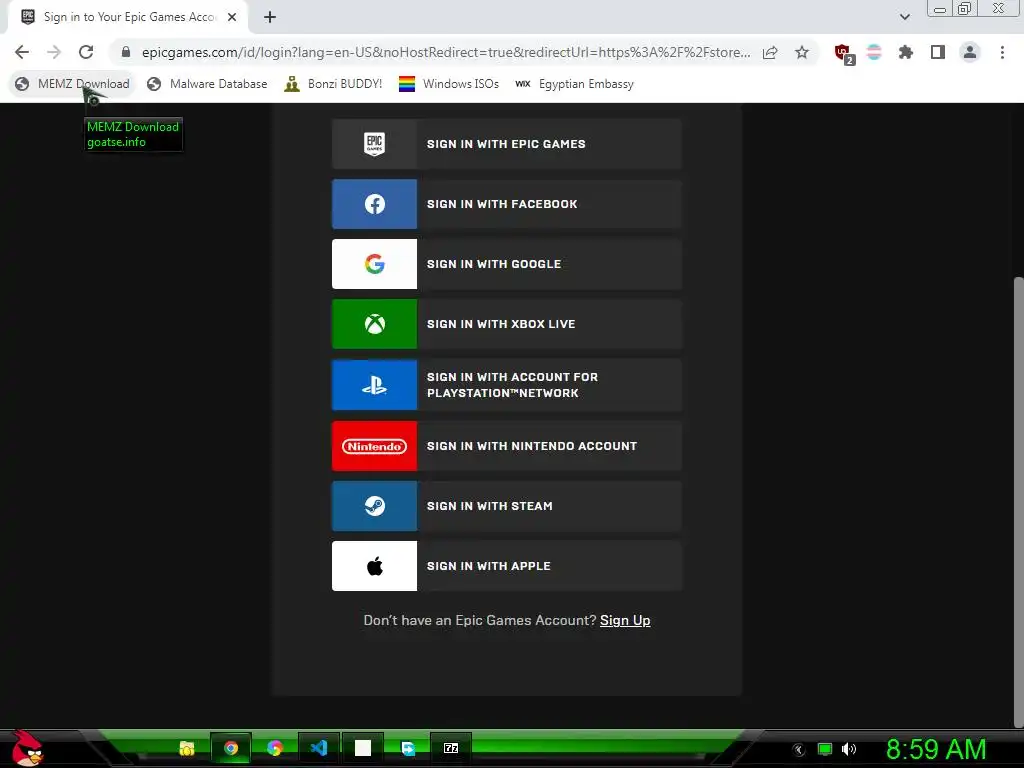Click the Xbox logo icon

(374, 324)
